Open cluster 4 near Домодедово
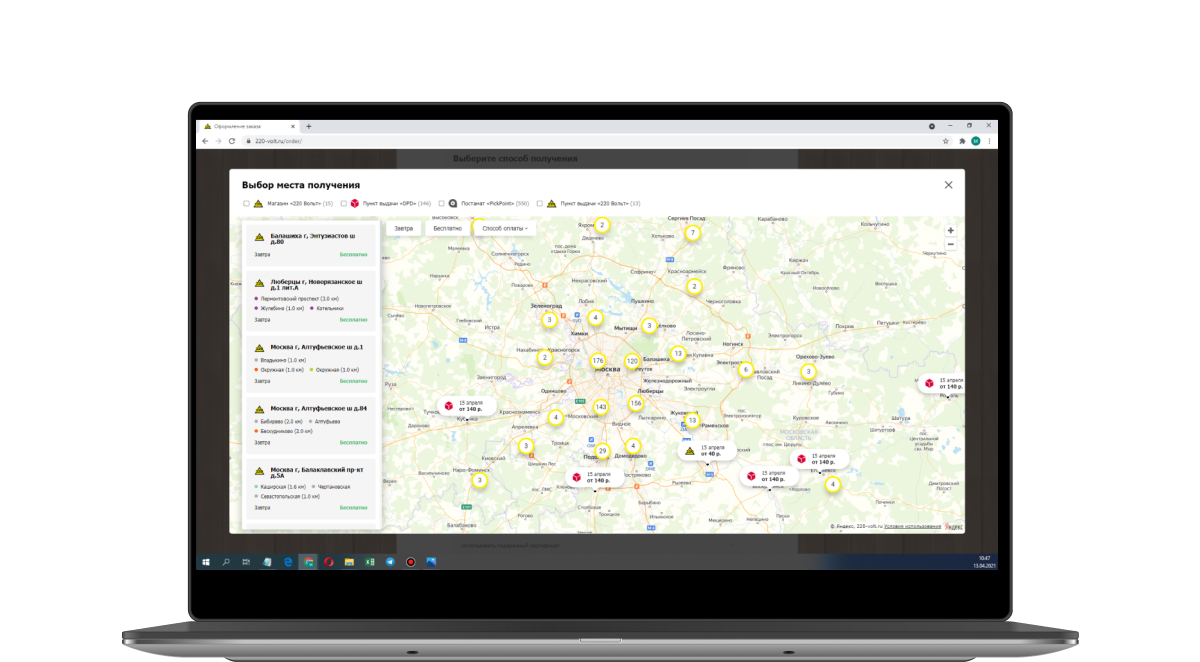The image size is (1200, 662). click(632, 446)
